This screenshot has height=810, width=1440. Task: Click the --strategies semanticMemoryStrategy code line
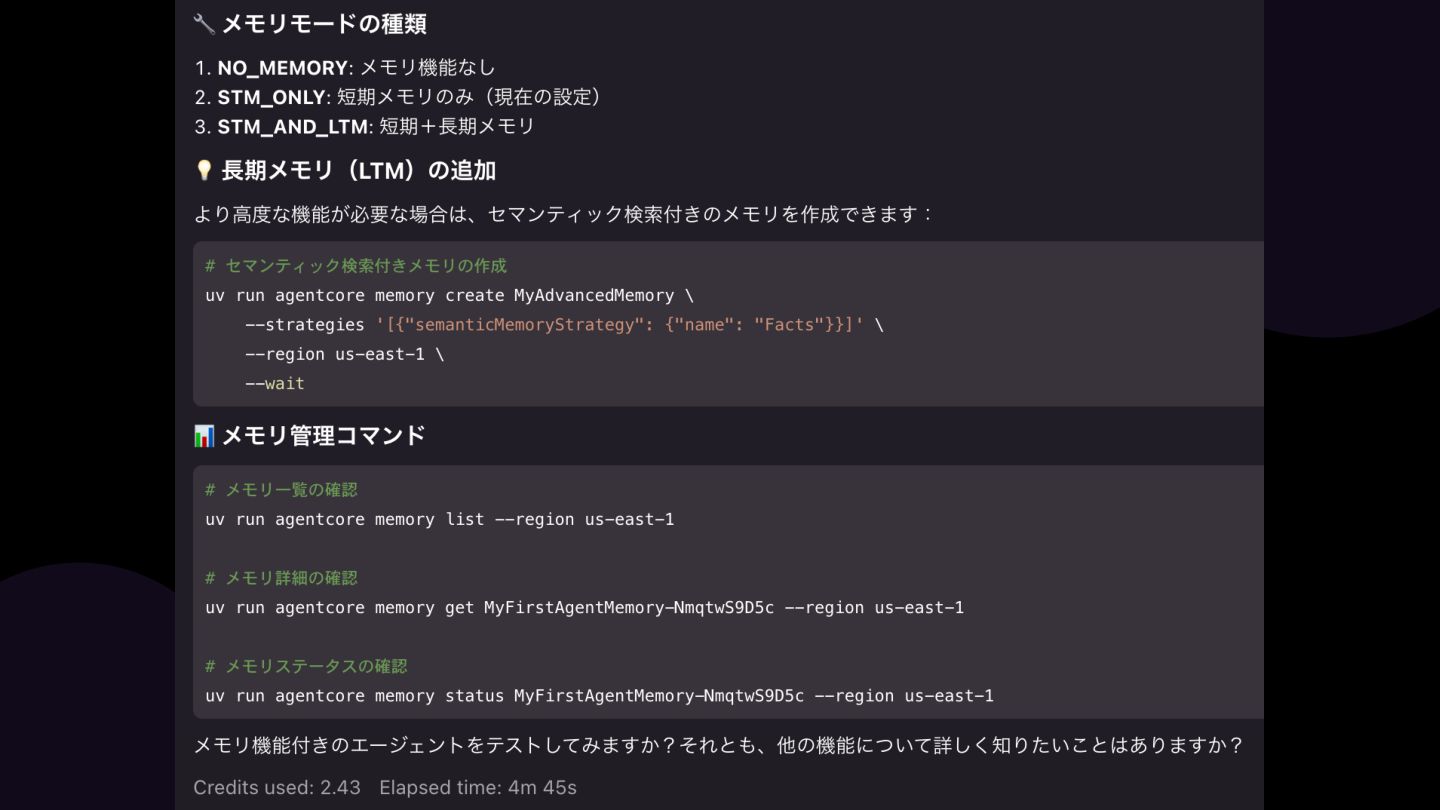coord(564,325)
